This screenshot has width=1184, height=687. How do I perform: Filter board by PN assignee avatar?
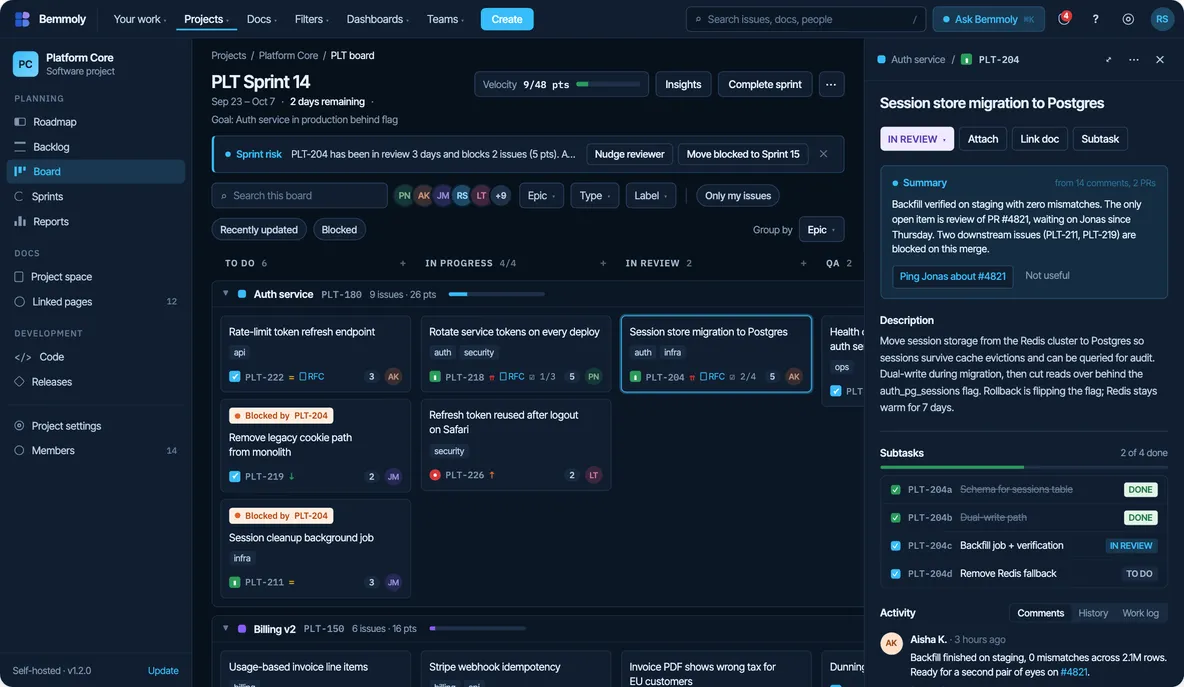point(404,196)
